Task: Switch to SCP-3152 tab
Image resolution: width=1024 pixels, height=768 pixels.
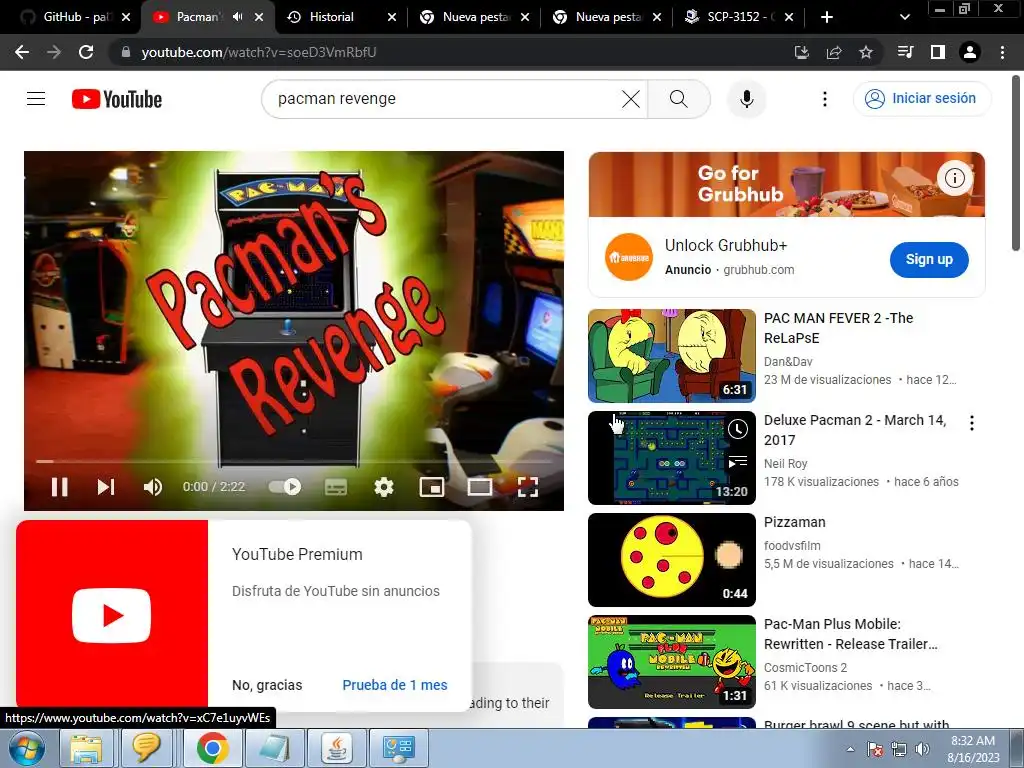Action: (x=737, y=17)
